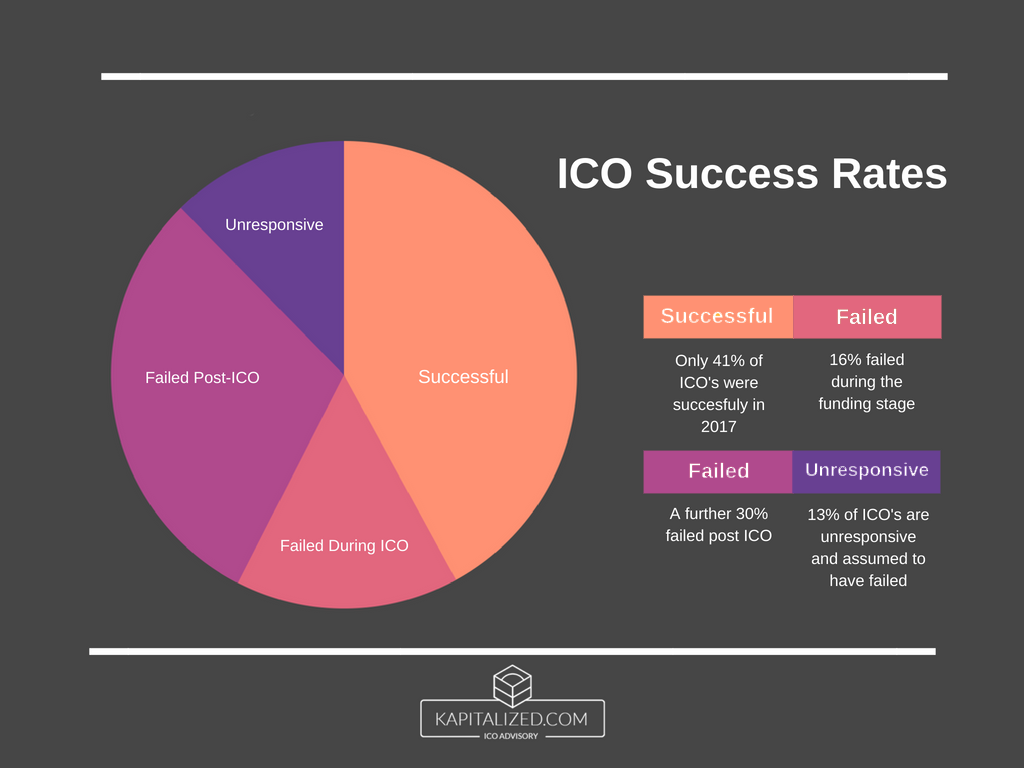1024x768 pixels.
Task: Select the ICO Success Rates title
Action: pos(752,174)
